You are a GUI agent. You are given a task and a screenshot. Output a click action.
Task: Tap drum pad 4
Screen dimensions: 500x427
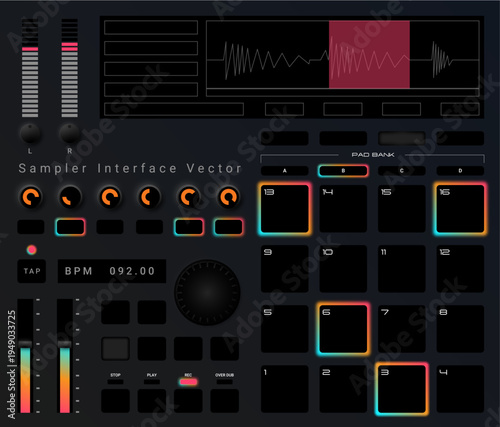460,389
